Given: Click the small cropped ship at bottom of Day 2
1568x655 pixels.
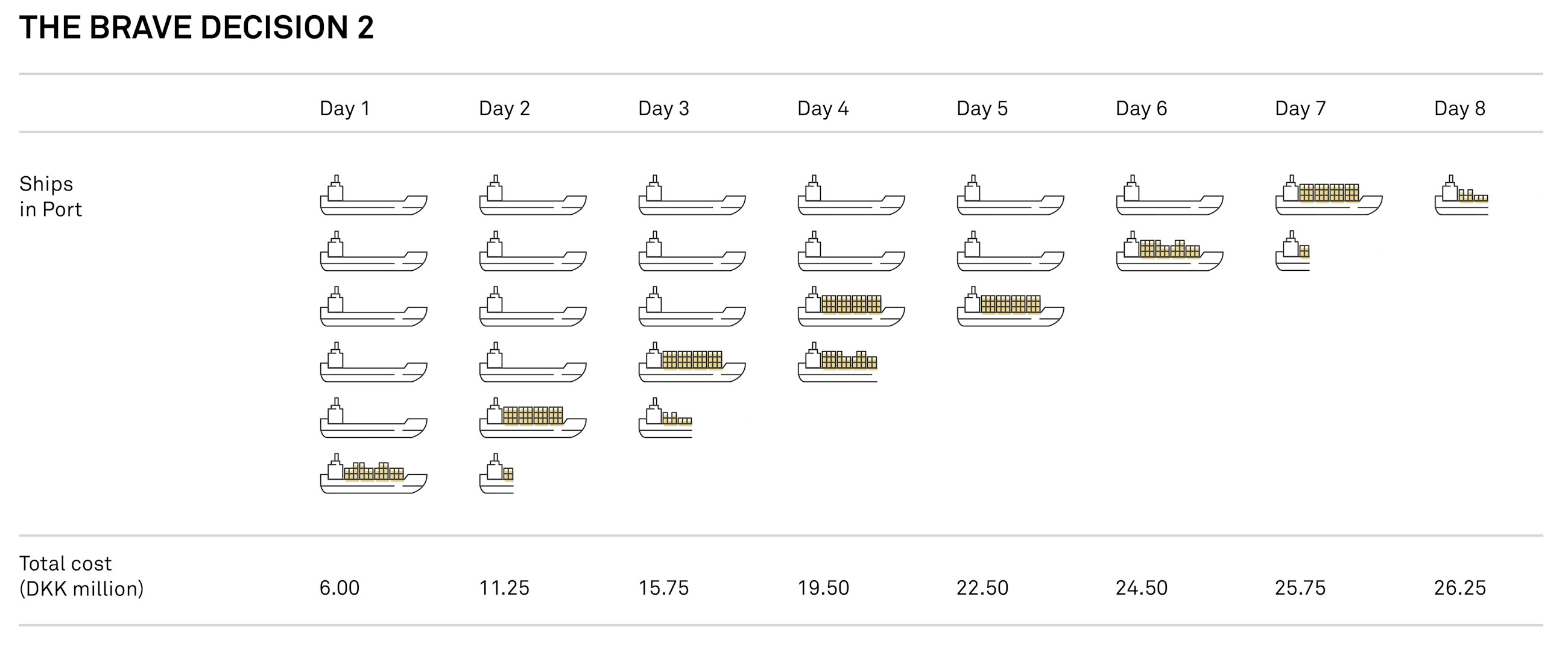Looking at the screenshot, I should [x=497, y=475].
